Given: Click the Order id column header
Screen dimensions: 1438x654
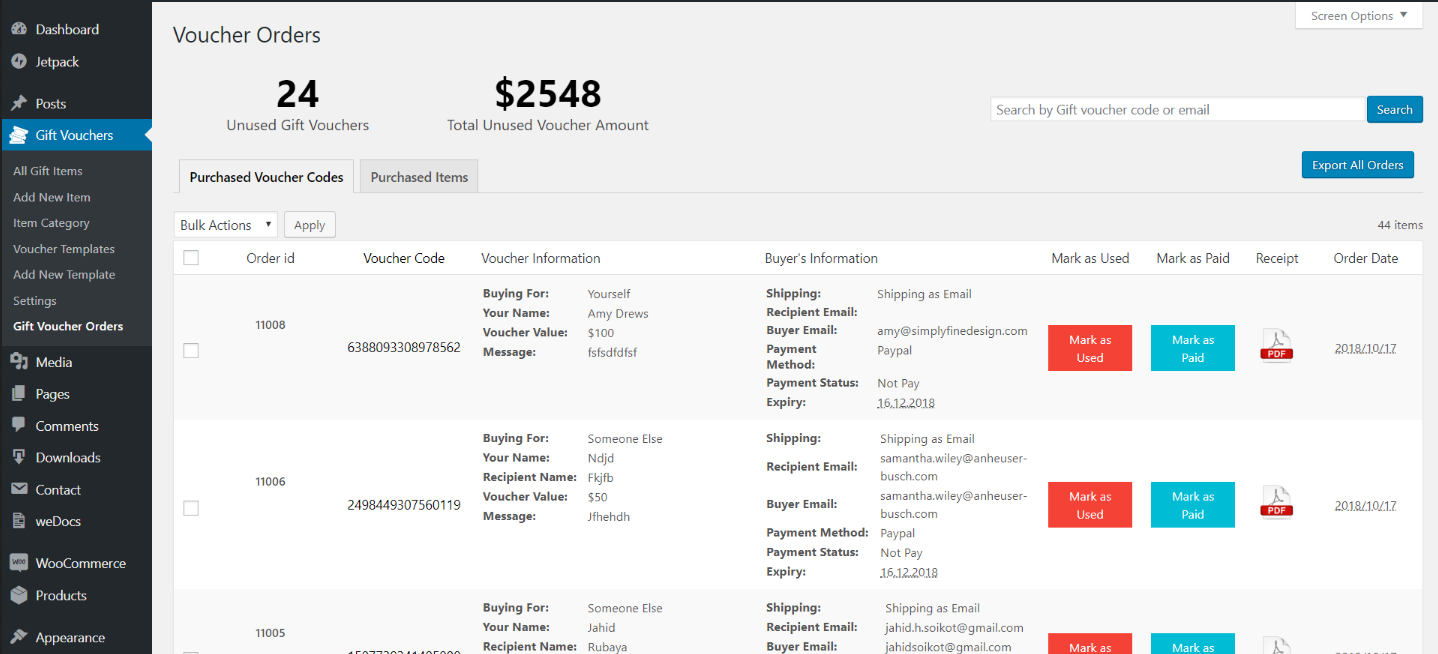Looking at the screenshot, I should [270, 258].
